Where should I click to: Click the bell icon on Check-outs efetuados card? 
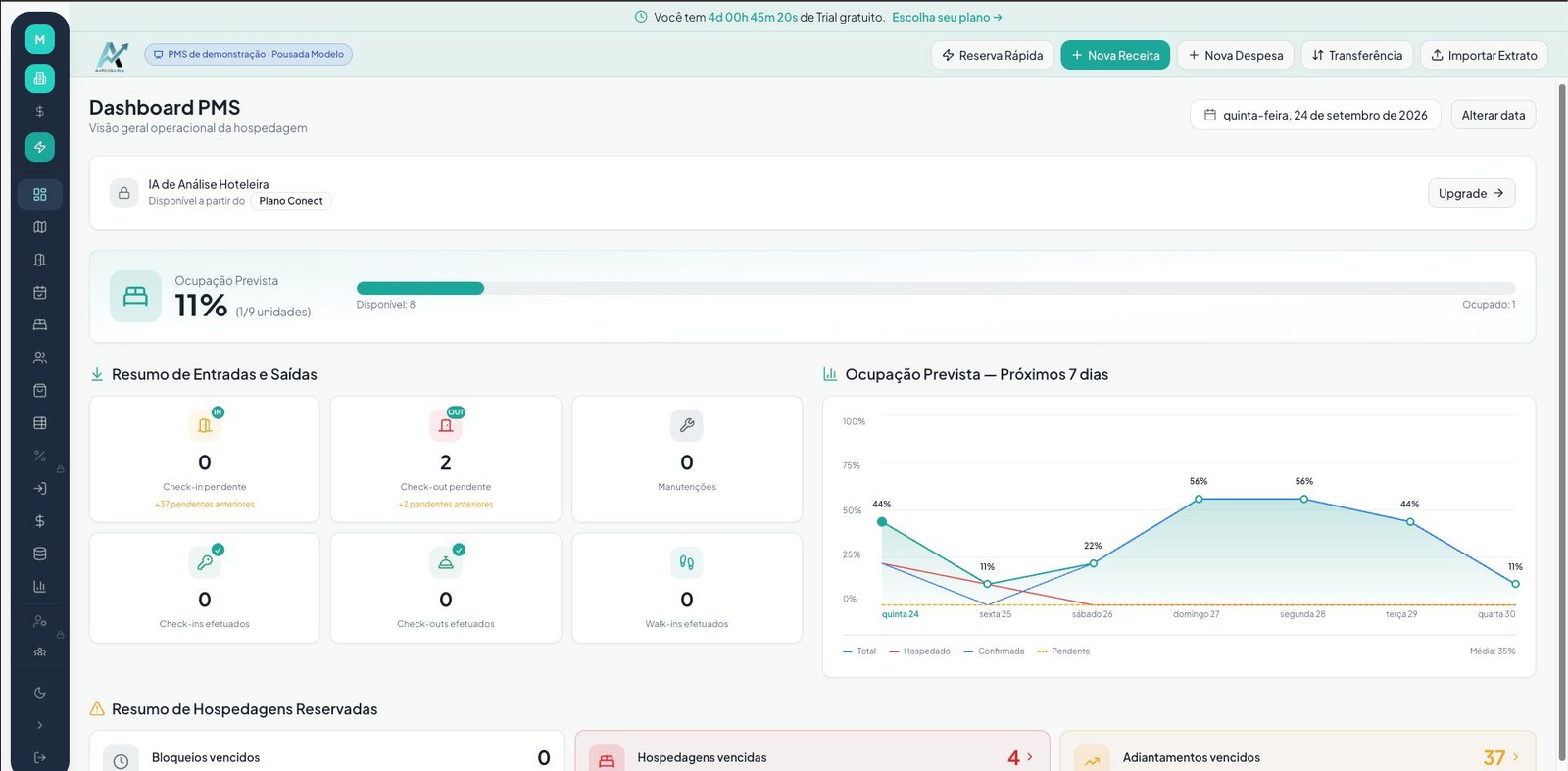[x=446, y=562]
